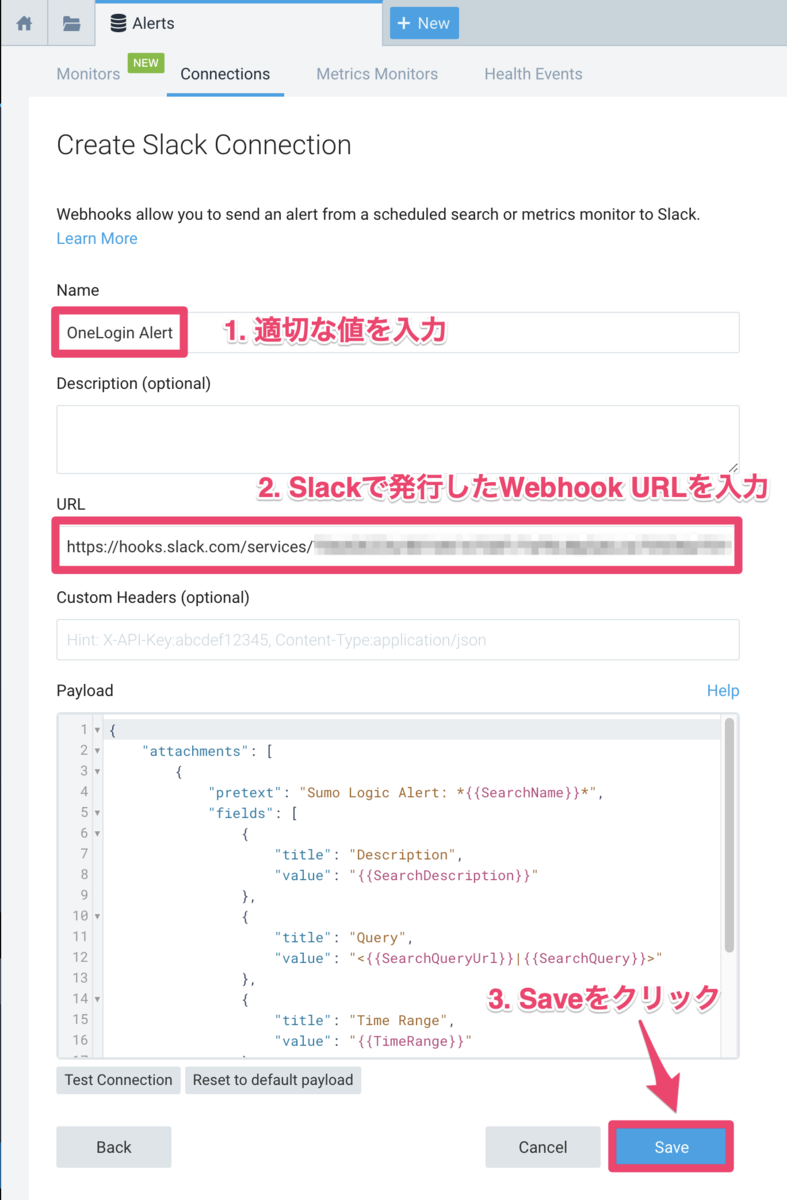Click the URL input field
This screenshot has width=787, height=1200.
coord(398,546)
